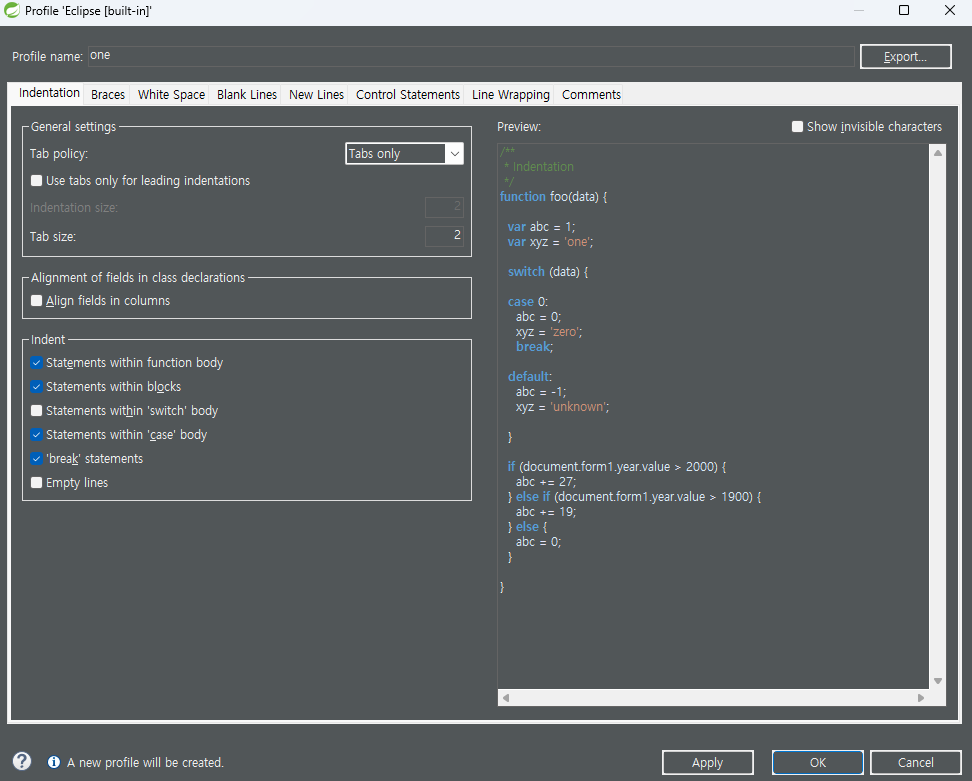
Task: Uncheck Statements within 'case' body
Action: pyautogui.click(x=37, y=435)
